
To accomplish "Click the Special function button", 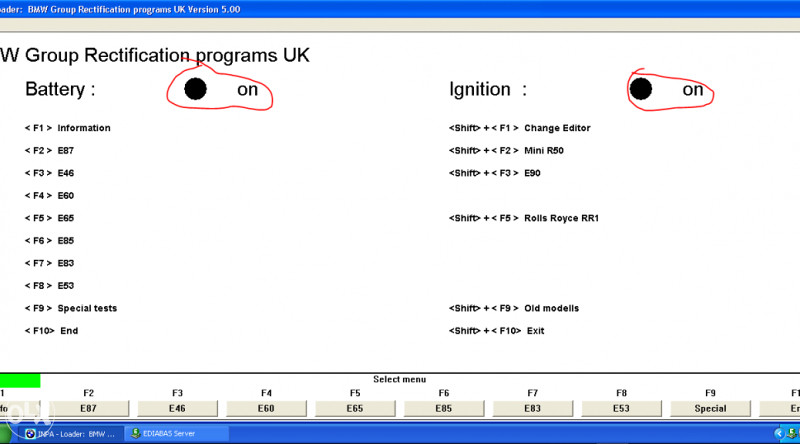I will 710,408.
